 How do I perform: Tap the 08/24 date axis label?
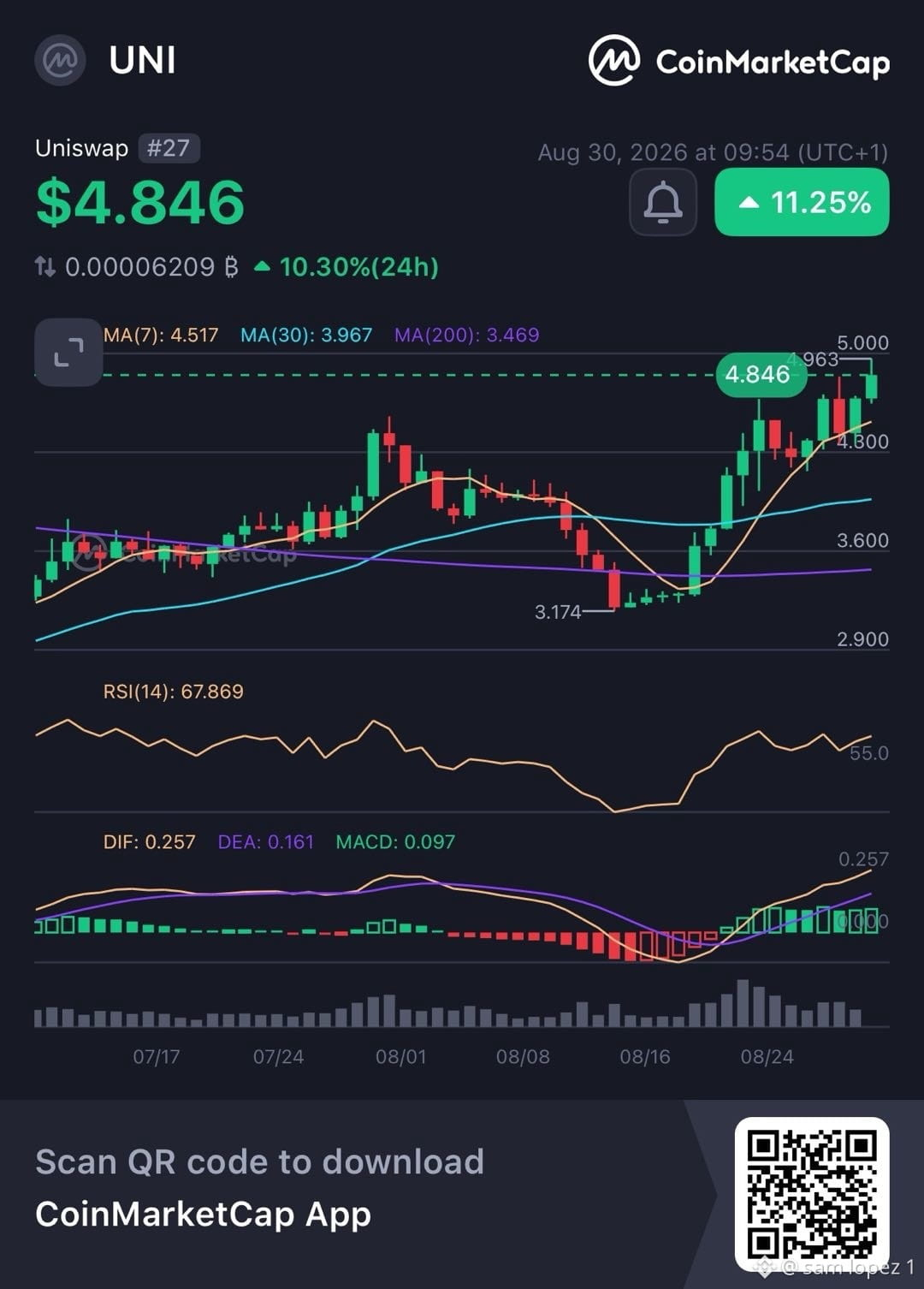[767, 1056]
